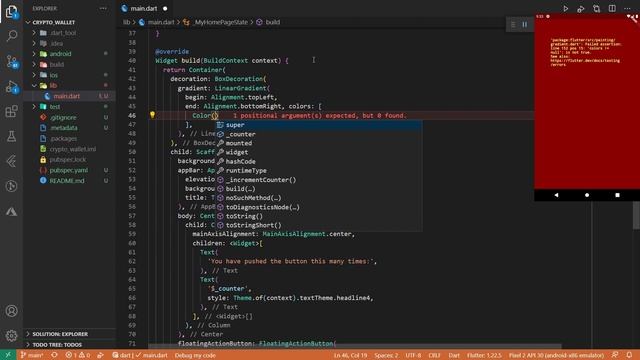This screenshot has height=360, width=640.
Task: Select '_counter' in the autocomplete list
Action: coord(318,134)
